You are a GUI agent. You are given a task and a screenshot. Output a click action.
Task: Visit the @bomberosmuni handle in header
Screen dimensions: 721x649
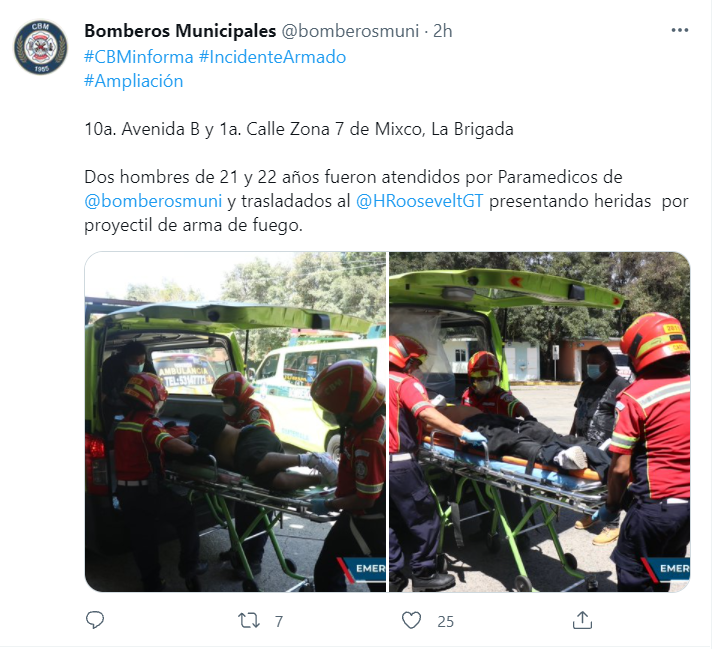[x=350, y=31]
